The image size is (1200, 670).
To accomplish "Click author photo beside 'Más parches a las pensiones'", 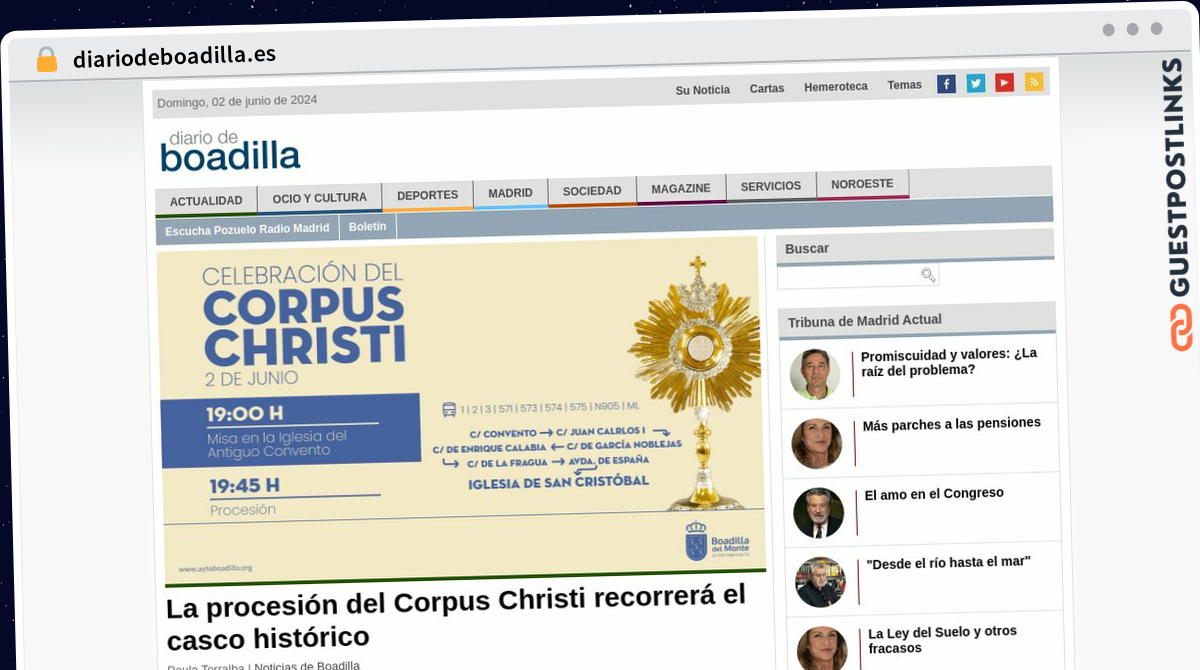I will tap(817, 443).
